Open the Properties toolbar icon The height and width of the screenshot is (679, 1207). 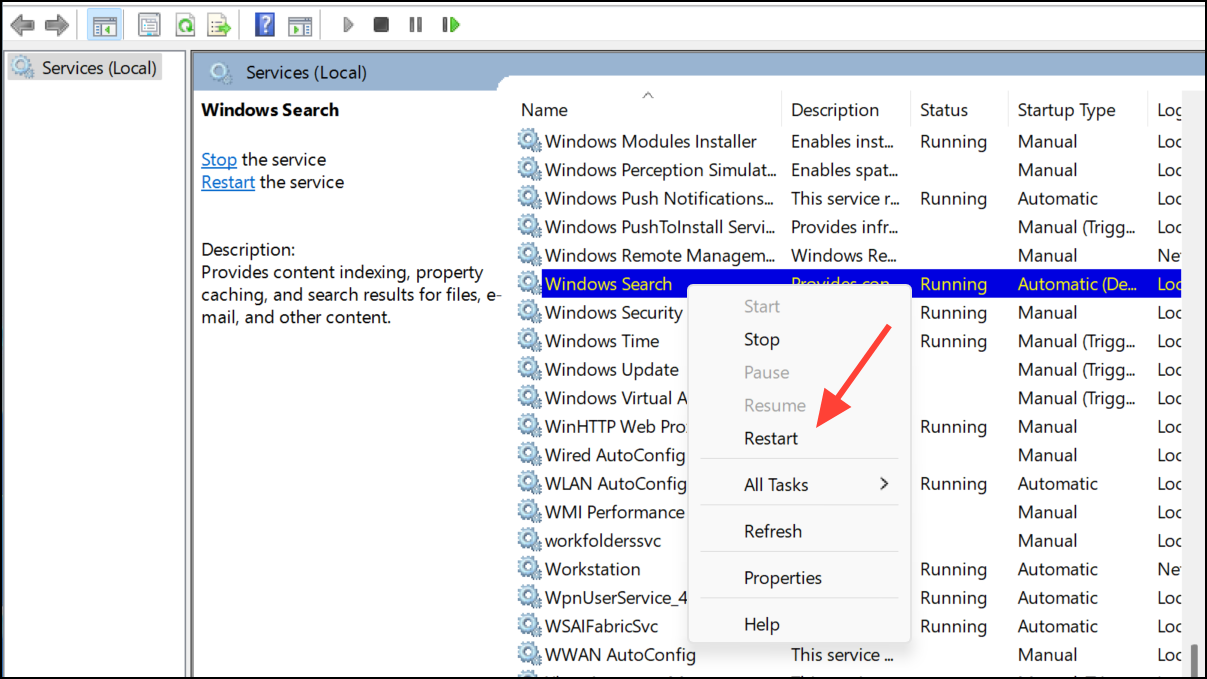149,25
